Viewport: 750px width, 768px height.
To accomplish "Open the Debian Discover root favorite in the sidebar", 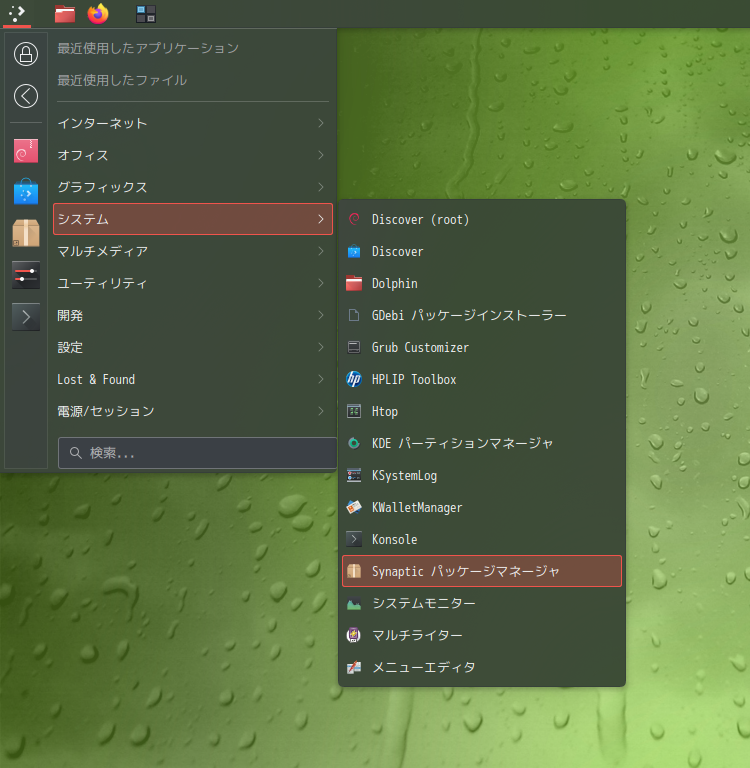I will (26, 150).
